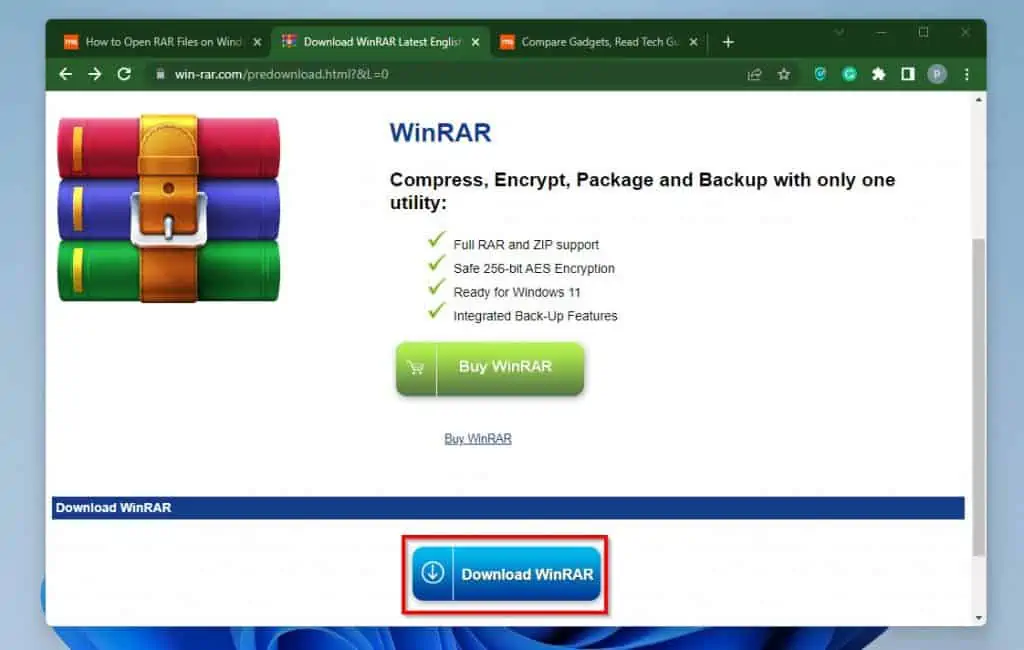The height and width of the screenshot is (650, 1024).
Task: Switch to How to Open RAR Files tab
Action: (161, 42)
